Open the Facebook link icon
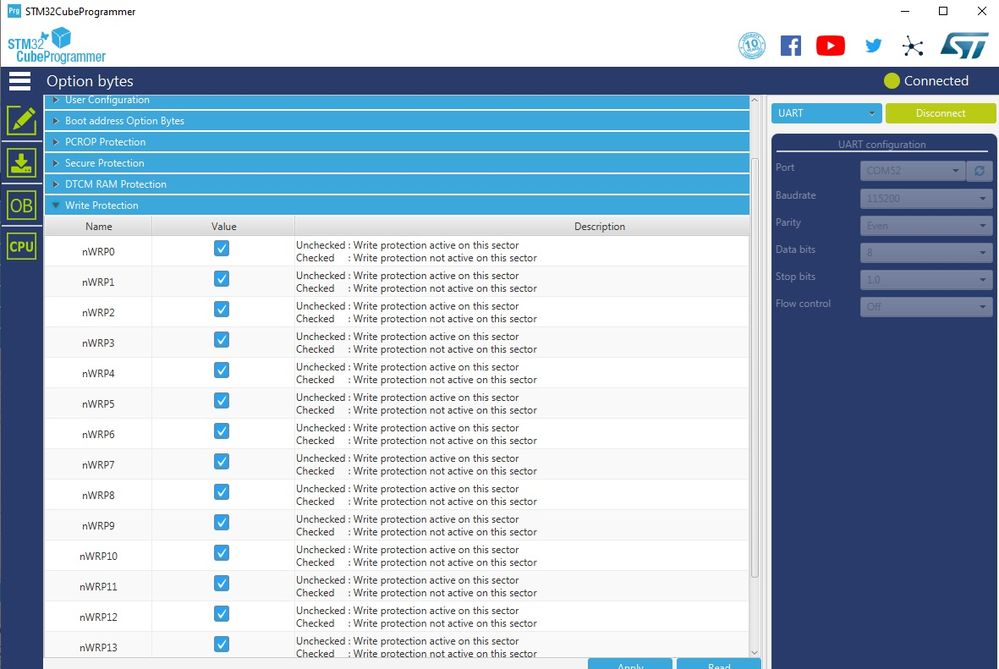Screen dimensions: 999x669 791,46
